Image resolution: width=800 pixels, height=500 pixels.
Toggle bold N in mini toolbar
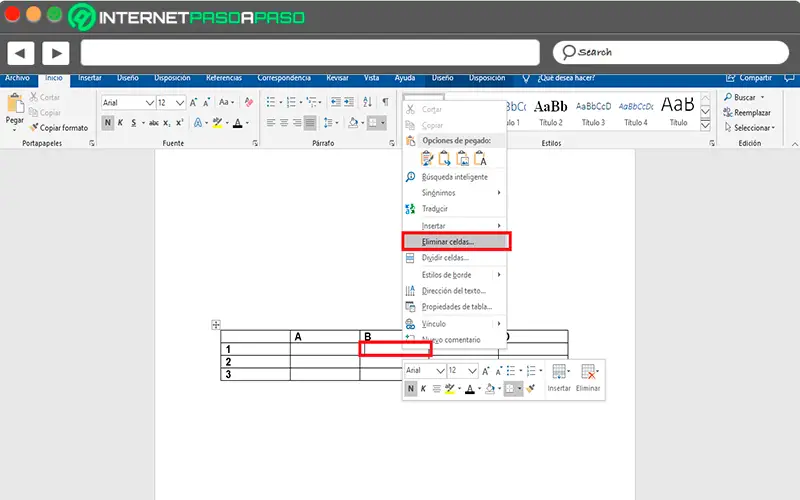pyautogui.click(x=411, y=389)
